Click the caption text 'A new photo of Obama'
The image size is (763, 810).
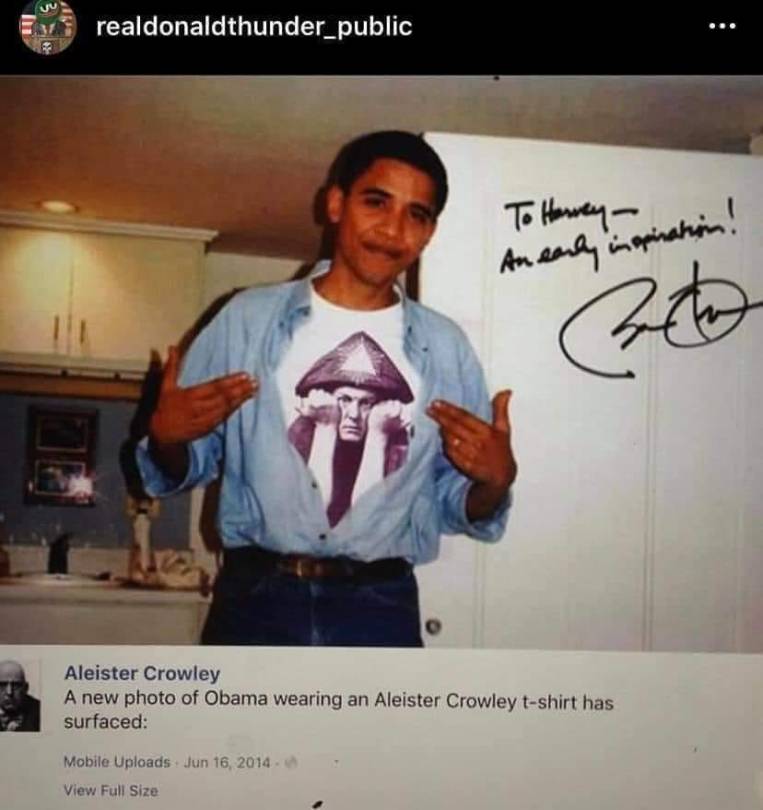pyautogui.click(x=165, y=698)
